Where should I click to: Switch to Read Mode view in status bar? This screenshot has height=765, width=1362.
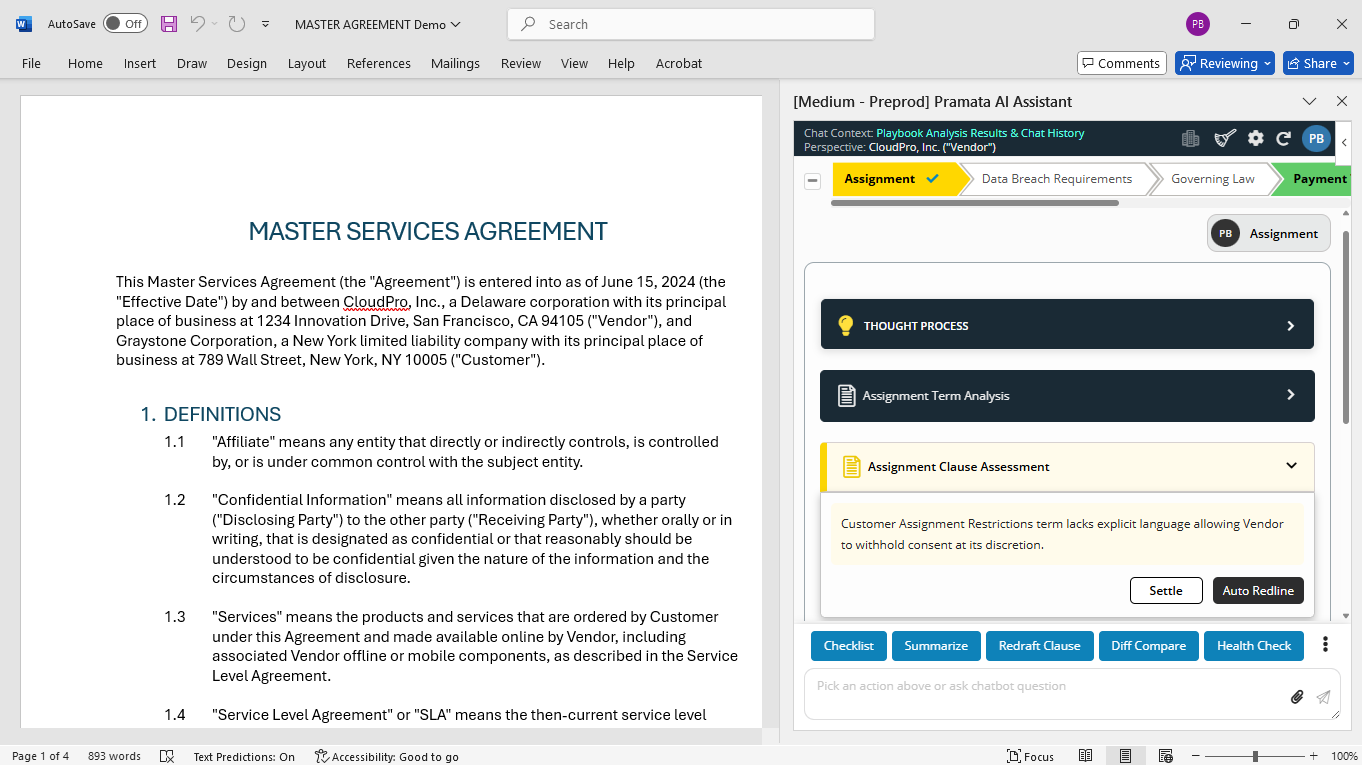pyautogui.click(x=1086, y=756)
